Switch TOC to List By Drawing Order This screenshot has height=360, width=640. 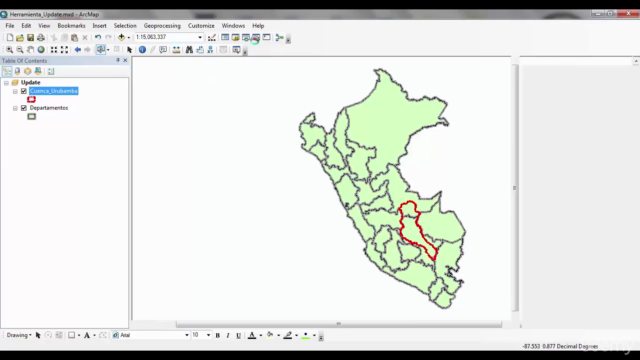(x=7, y=71)
